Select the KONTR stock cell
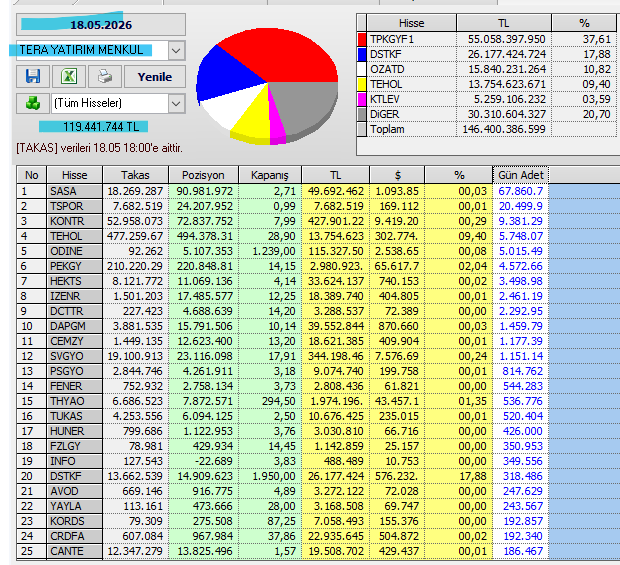620x565 pixels. pyautogui.click(x=74, y=221)
